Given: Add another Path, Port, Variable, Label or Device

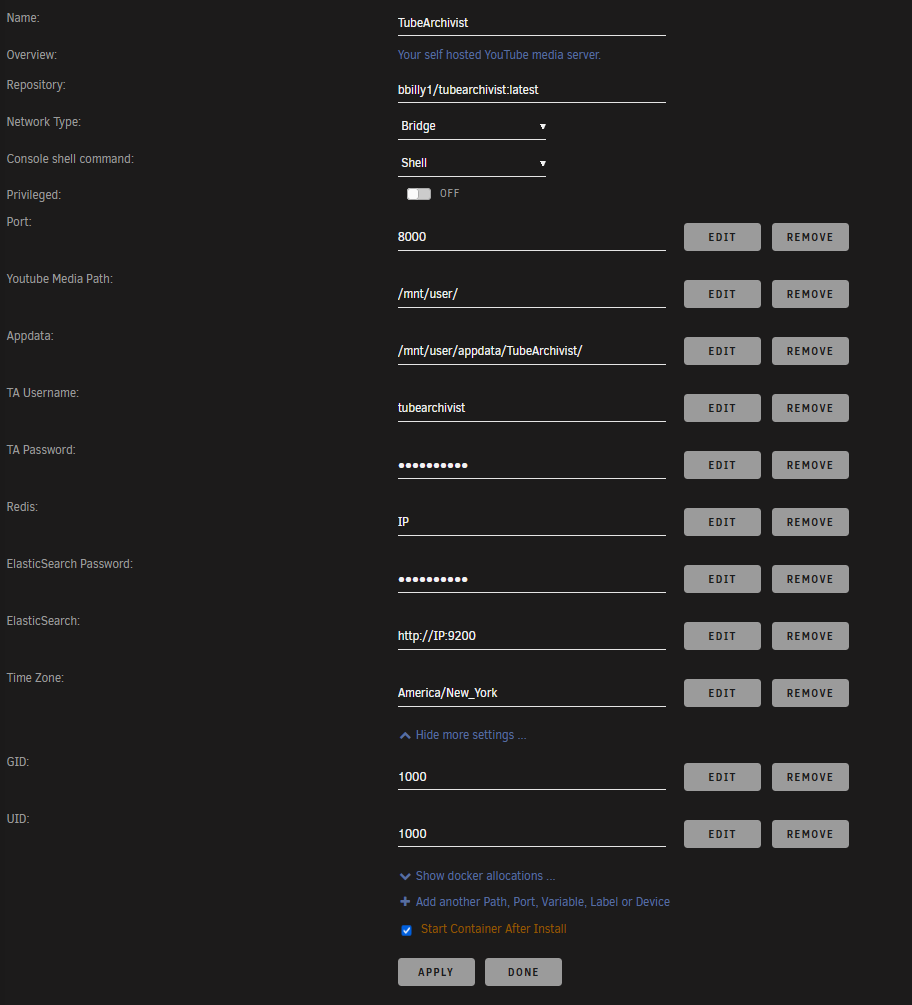Looking at the screenshot, I should pos(535,902).
